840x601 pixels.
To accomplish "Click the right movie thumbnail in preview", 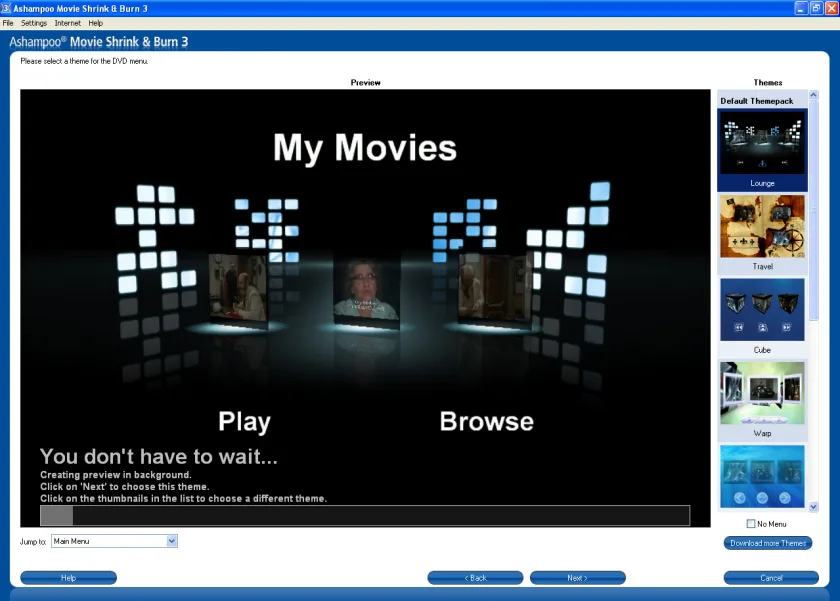I will tap(493, 289).
